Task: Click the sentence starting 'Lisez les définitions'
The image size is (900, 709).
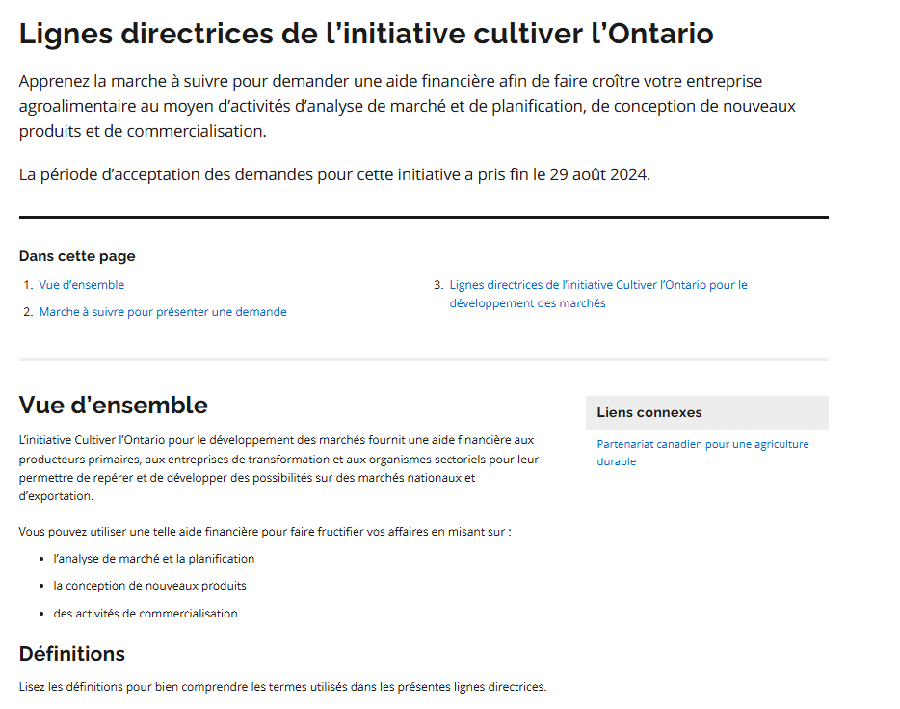Action: click(x=282, y=687)
